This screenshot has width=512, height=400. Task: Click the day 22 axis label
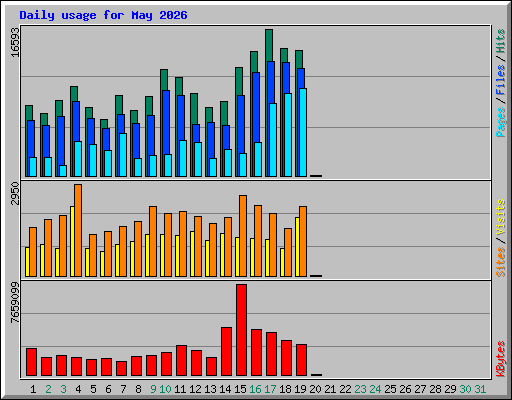click(345, 389)
